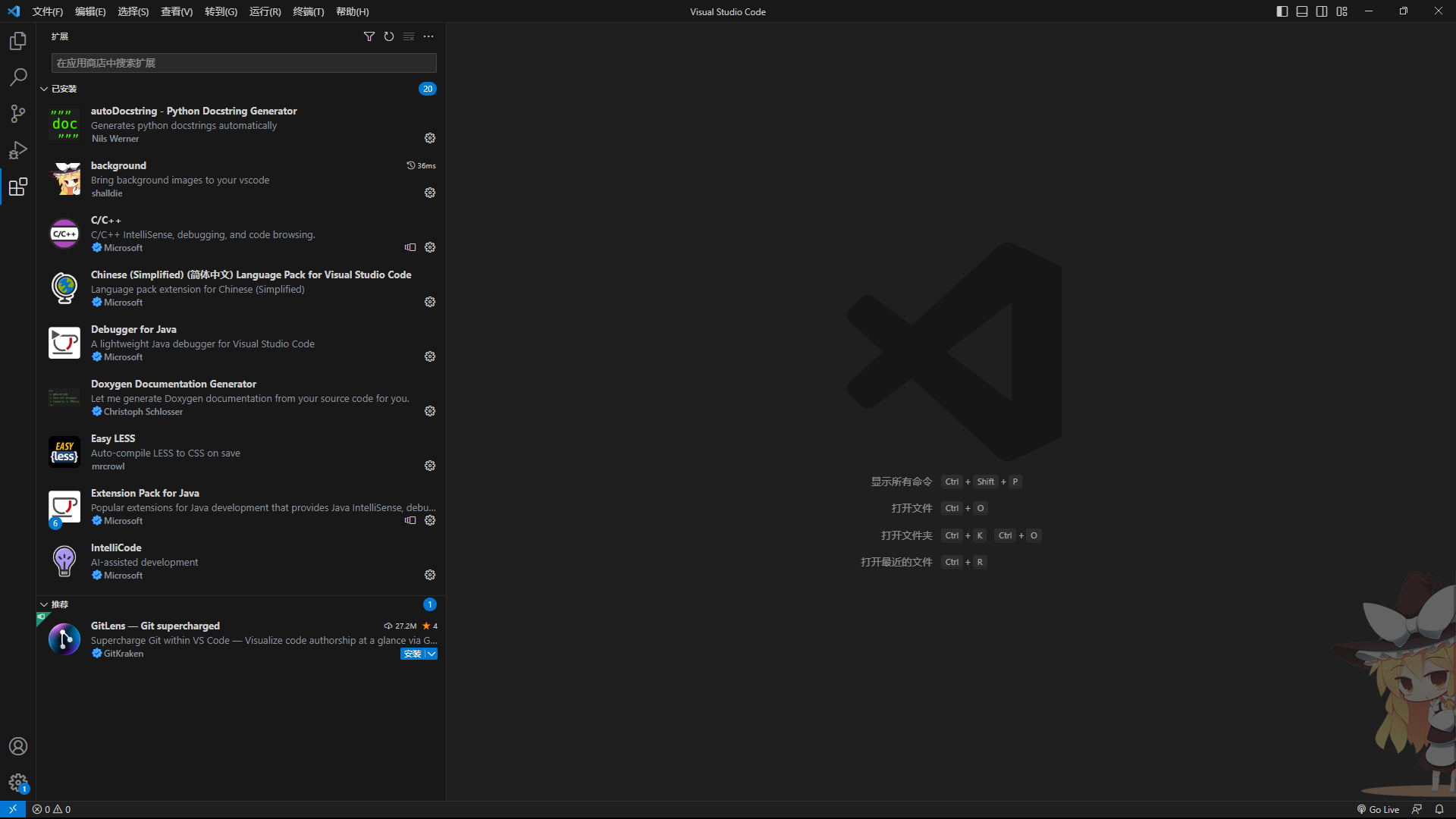Viewport: 1456px width, 819px height.
Task: Open the 查看(V) menu
Action: point(177,11)
